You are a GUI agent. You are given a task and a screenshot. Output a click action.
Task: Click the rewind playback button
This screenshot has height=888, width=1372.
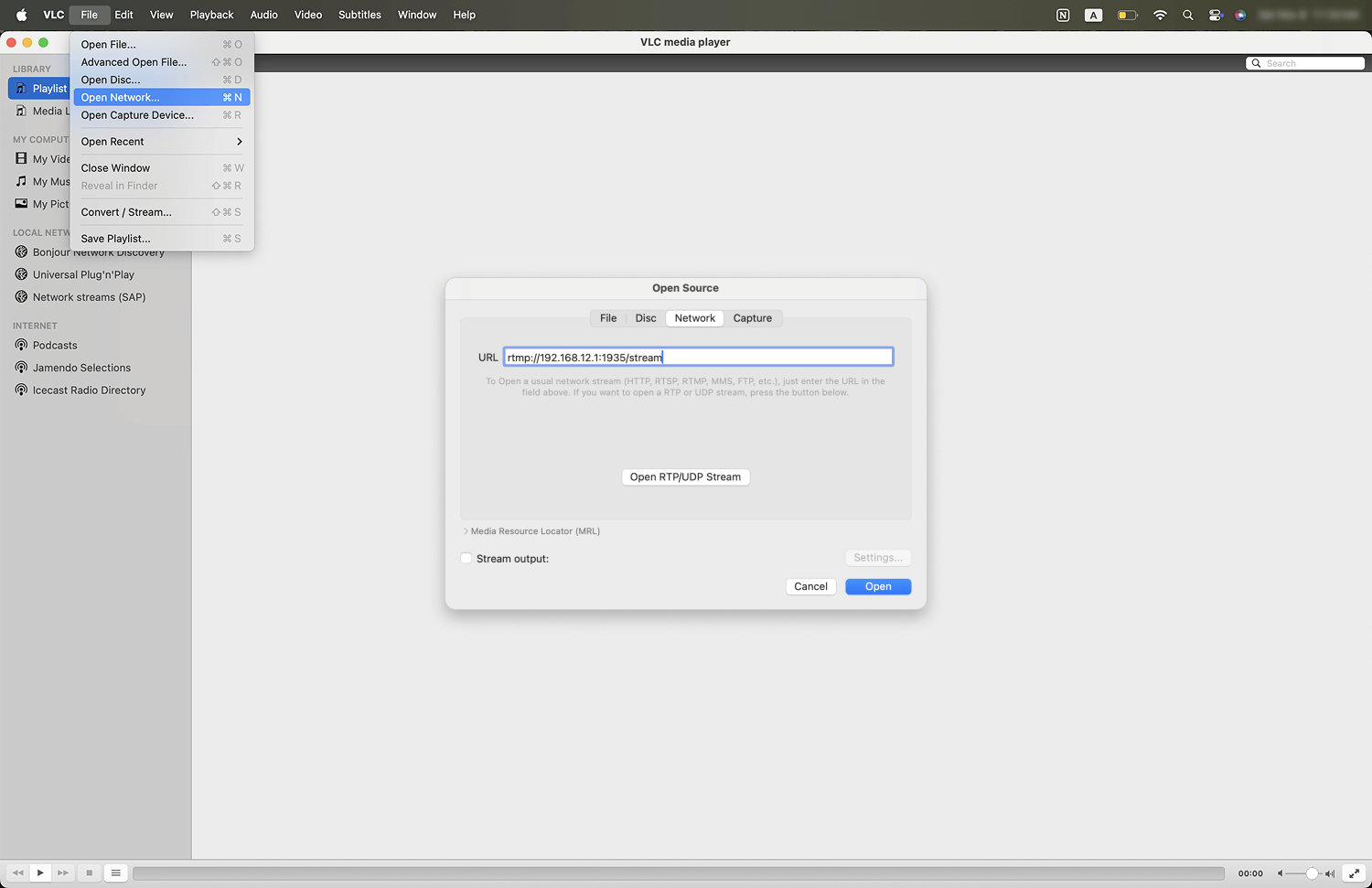tap(17, 873)
